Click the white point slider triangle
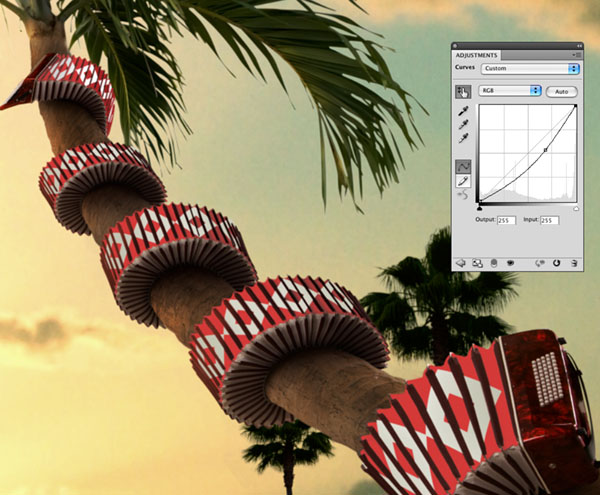This screenshot has width=600, height=495. pyautogui.click(x=576, y=208)
